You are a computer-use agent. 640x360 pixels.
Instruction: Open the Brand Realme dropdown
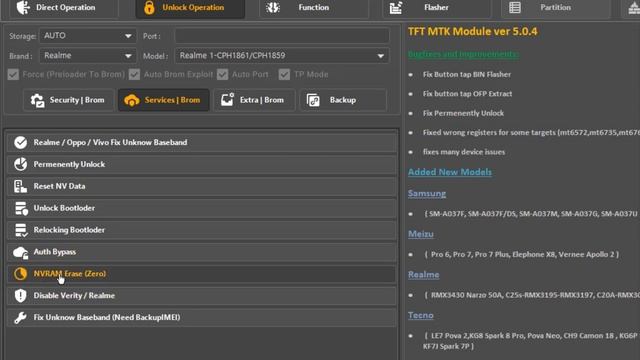tap(88, 56)
